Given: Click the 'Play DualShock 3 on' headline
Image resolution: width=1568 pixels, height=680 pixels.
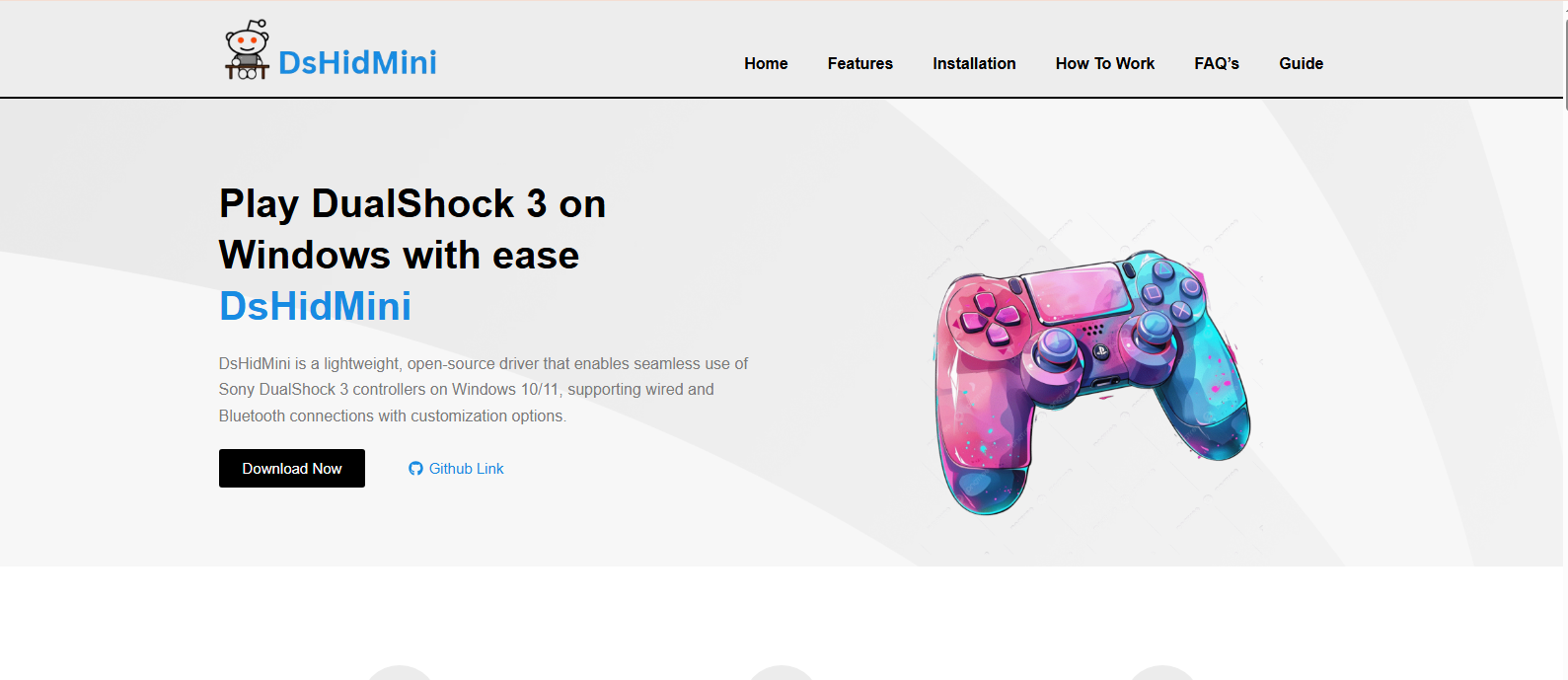Looking at the screenshot, I should point(412,204).
